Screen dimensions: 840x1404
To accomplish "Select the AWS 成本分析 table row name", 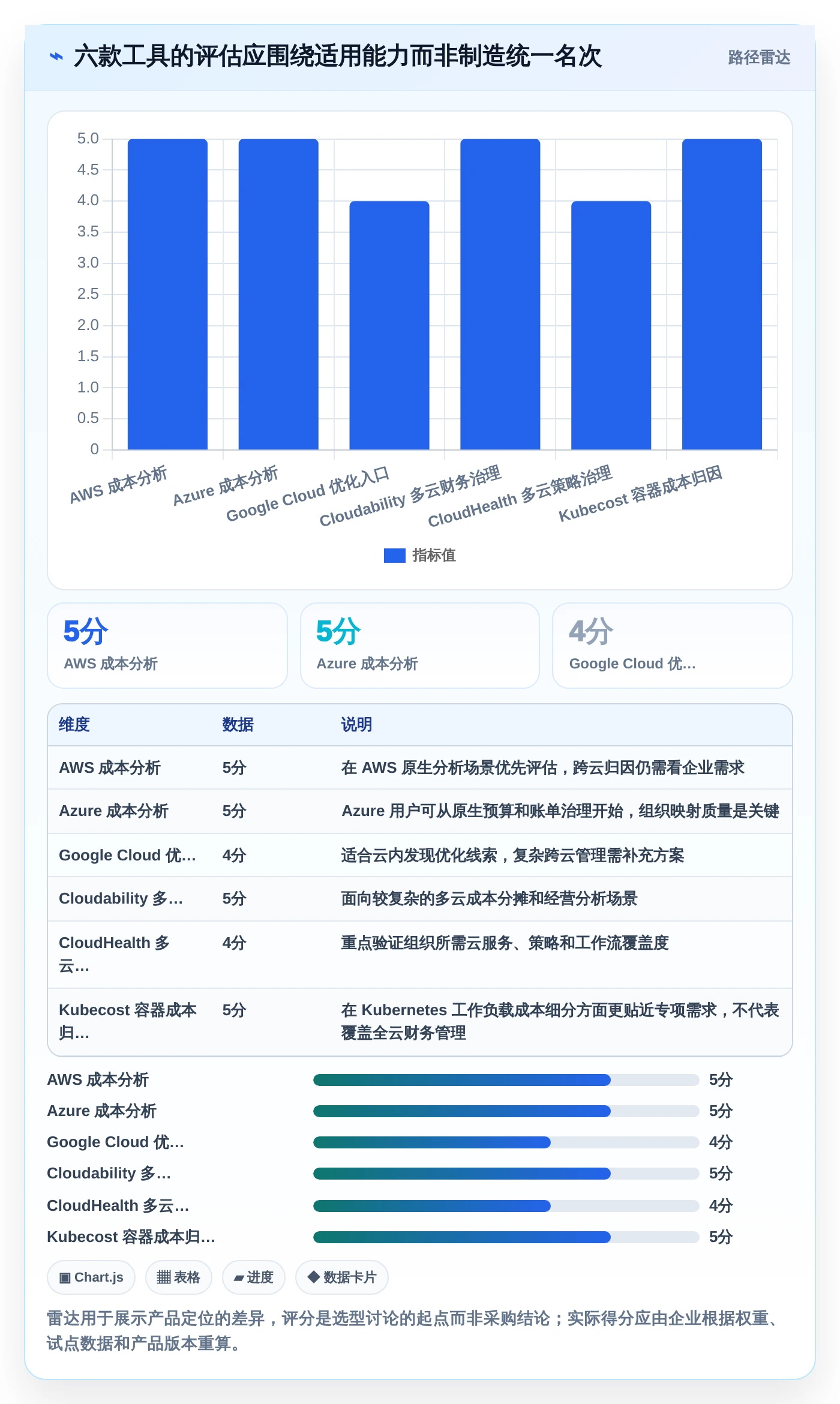I will click(110, 768).
